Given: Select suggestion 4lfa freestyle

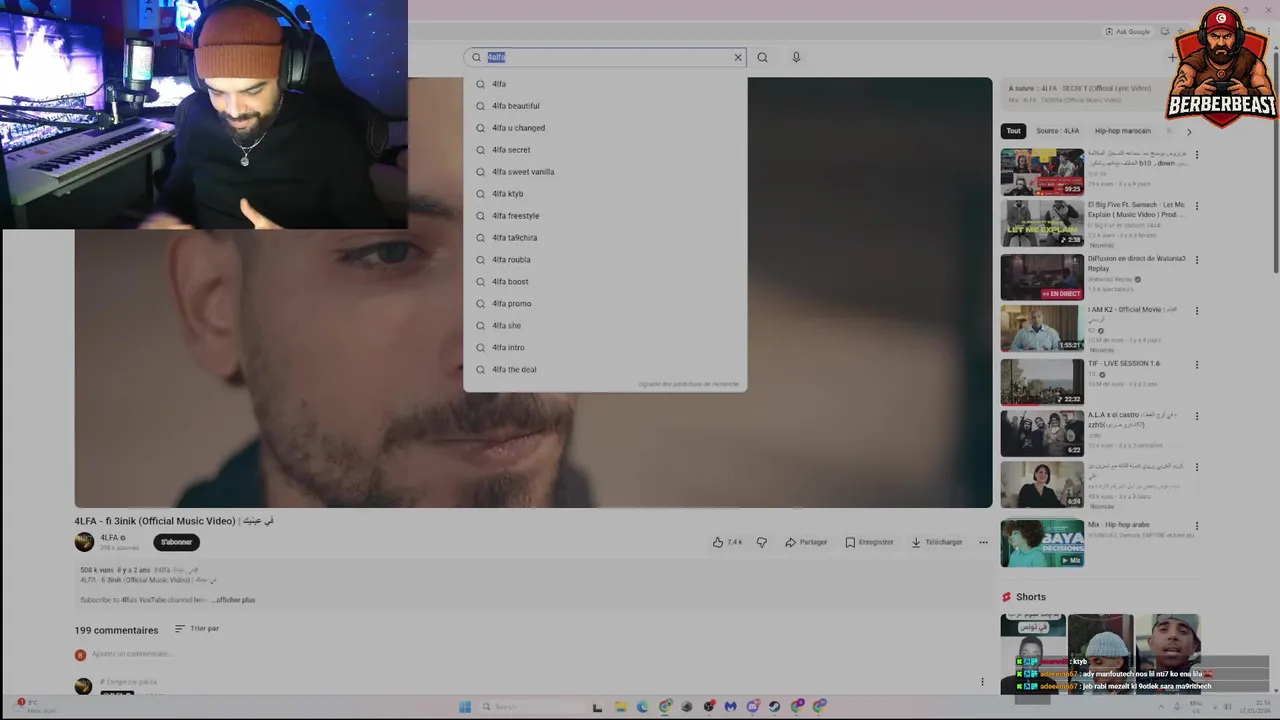Looking at the screenshot, I should (605, 216).
